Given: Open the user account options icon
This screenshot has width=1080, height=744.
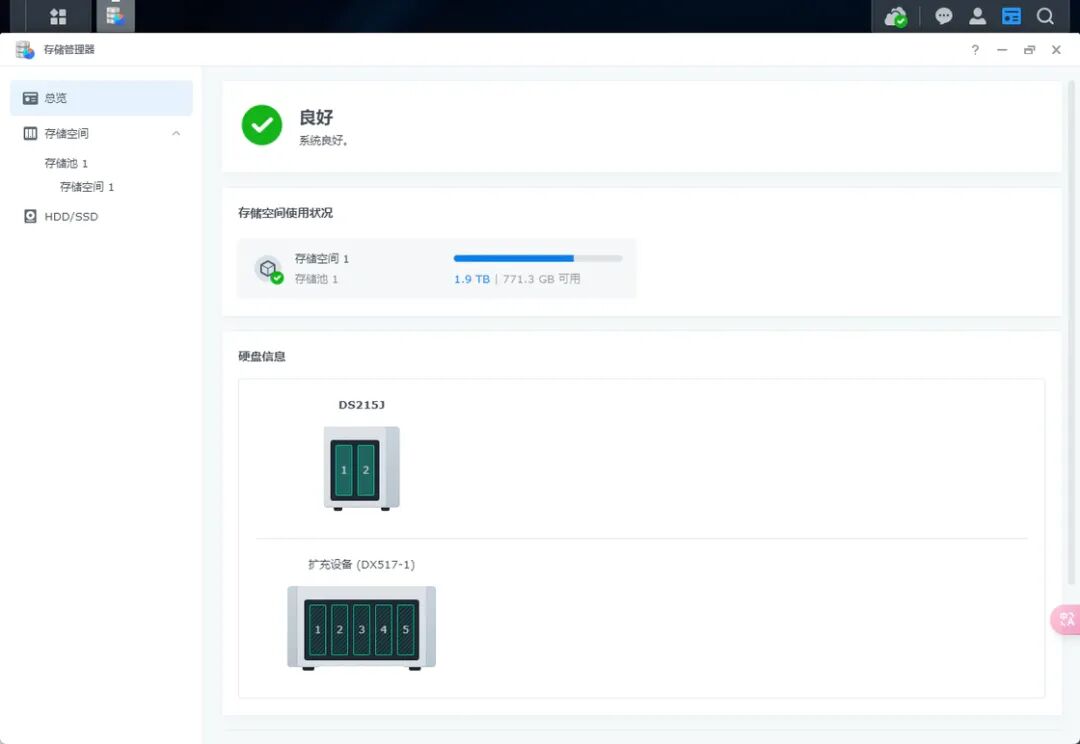Looking at the screenshot, I should (977, 16).
